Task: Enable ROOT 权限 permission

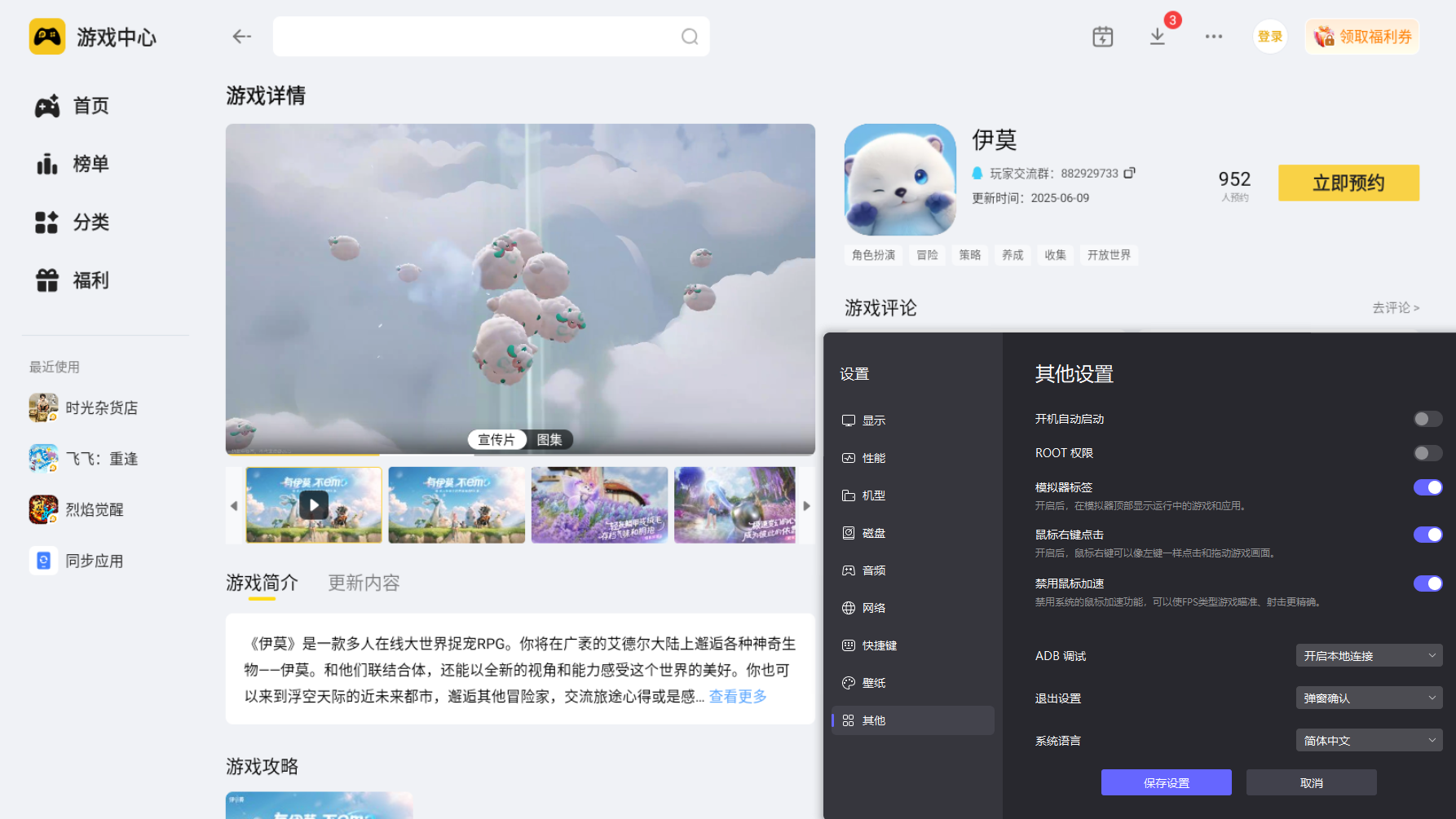Action: tap(1427, 453)
